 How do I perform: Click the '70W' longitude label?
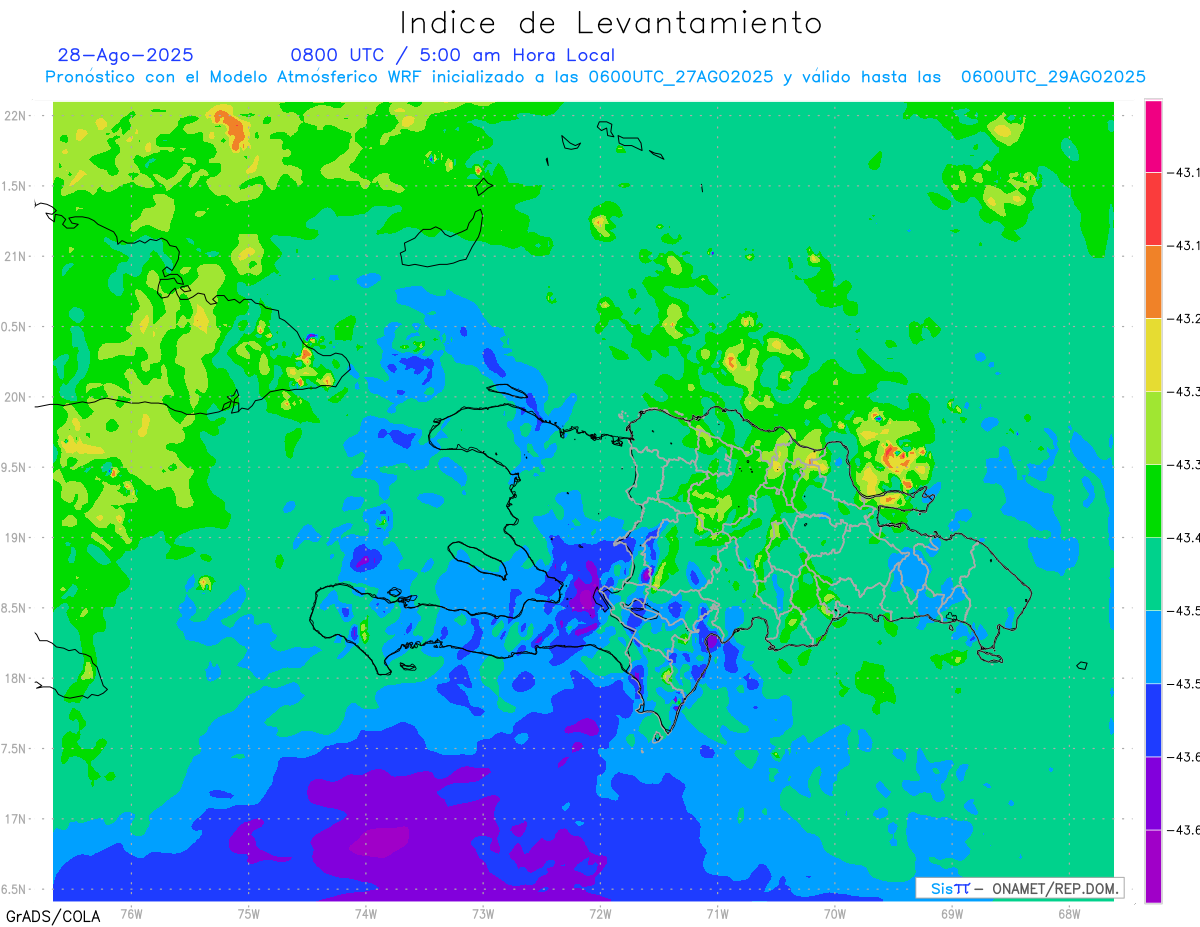[834, 913]
